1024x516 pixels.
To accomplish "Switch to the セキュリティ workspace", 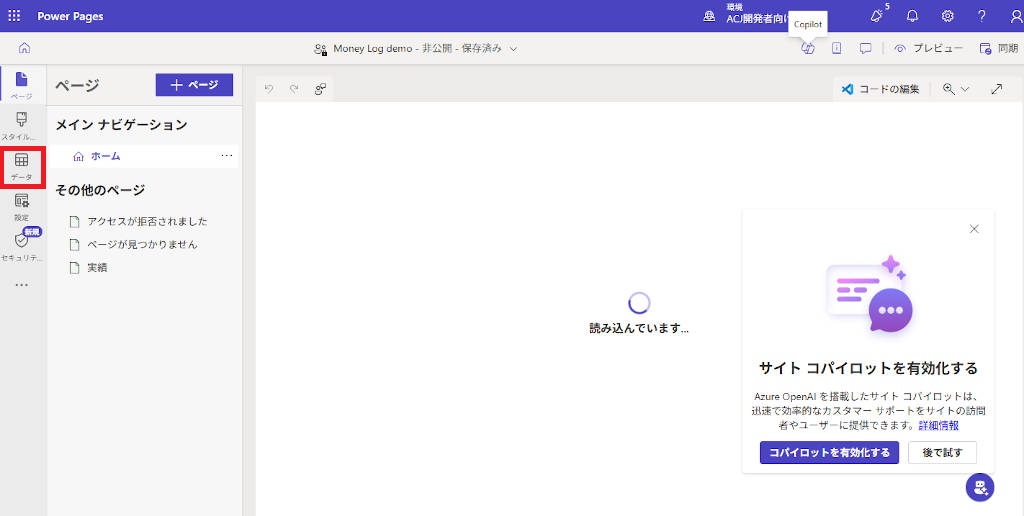I will (x=22, y=246).
